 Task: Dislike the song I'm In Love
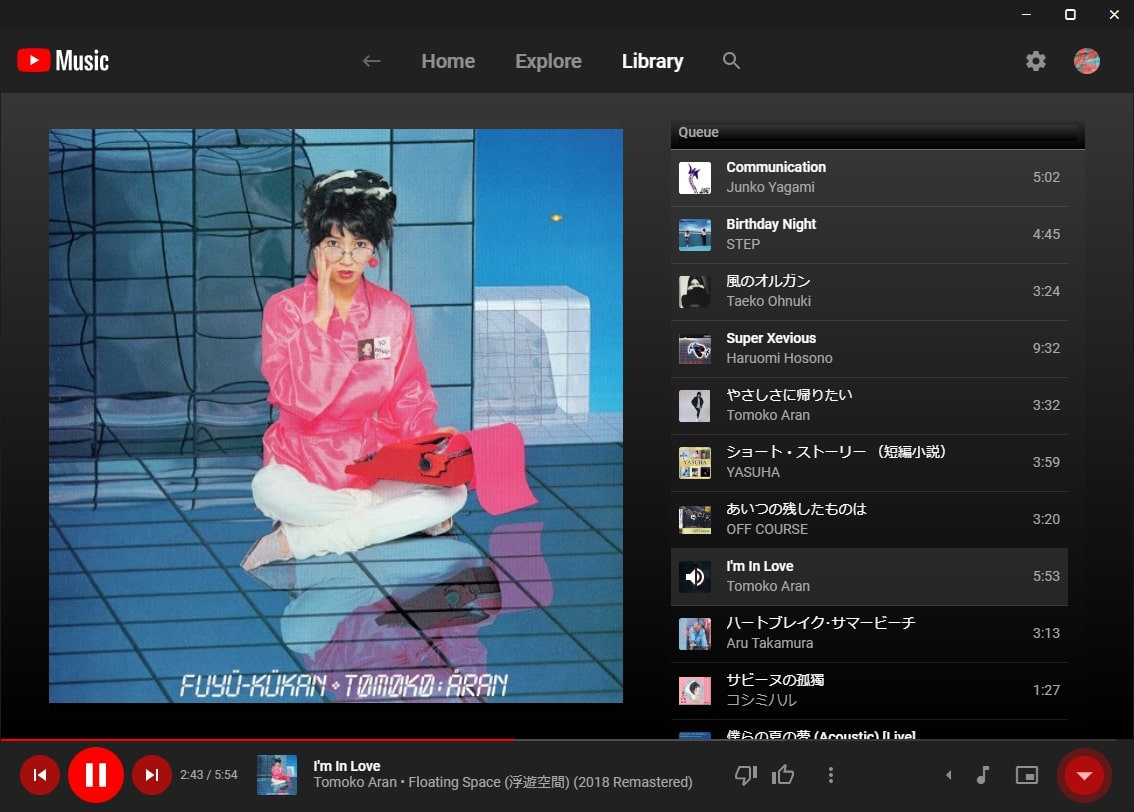[x=745, y=775]
